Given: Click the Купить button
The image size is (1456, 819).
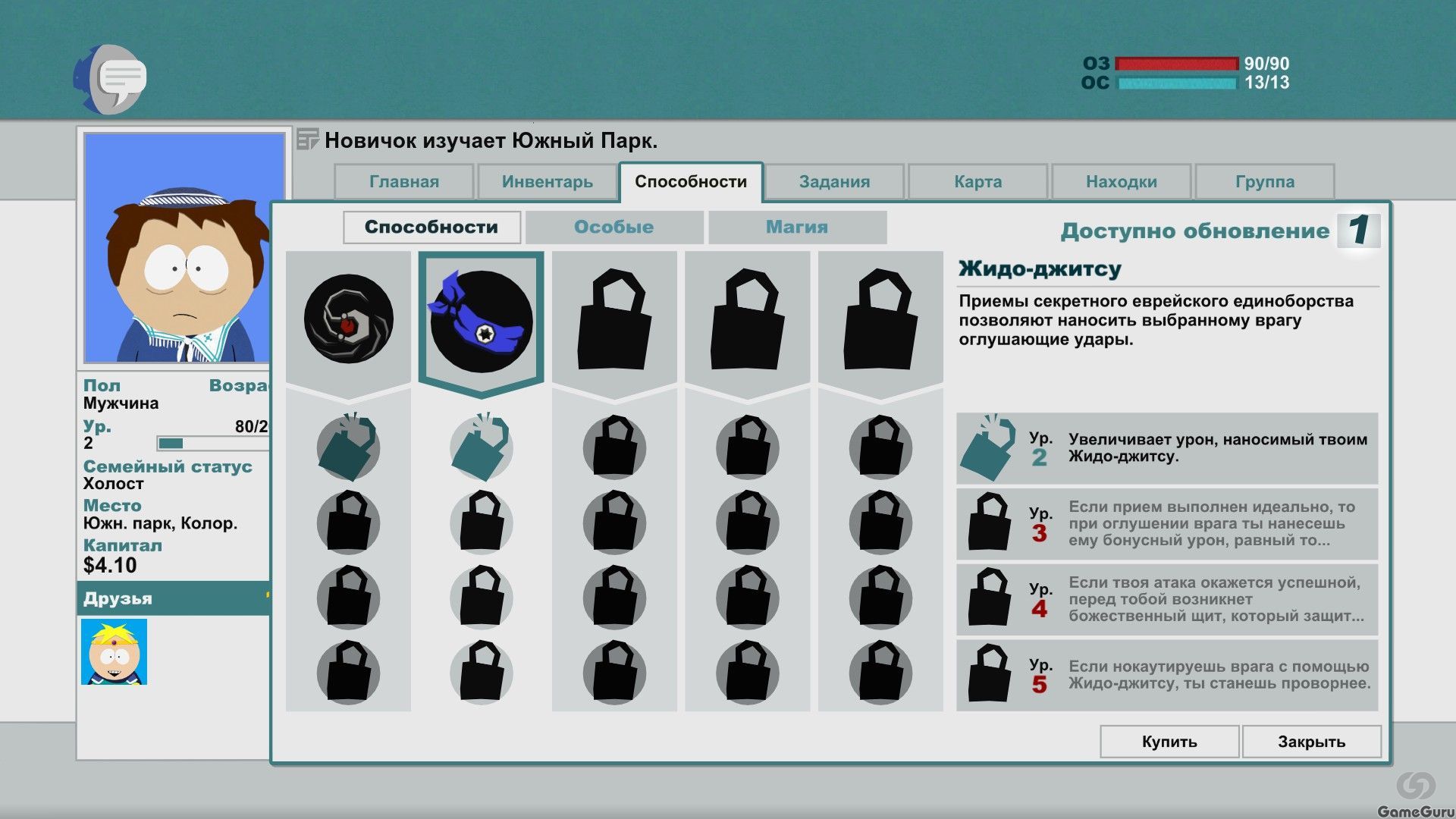Looking at the screenshot, I should (1169, 741).
